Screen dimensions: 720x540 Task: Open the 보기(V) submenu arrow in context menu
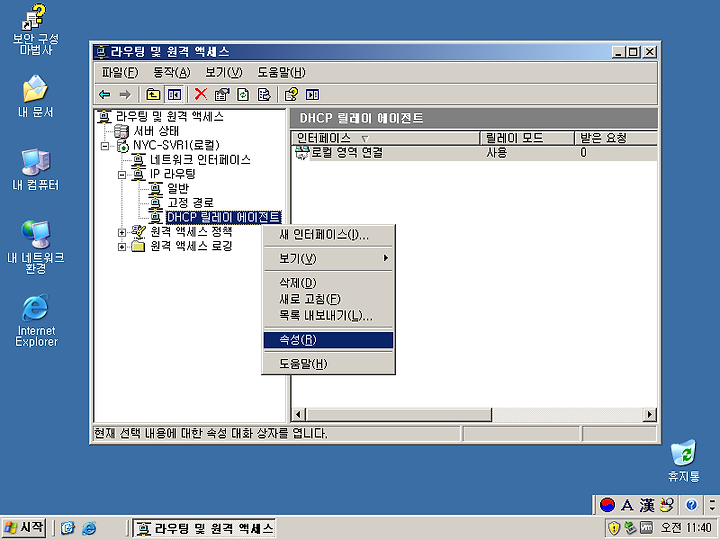[x=386, y=259]
